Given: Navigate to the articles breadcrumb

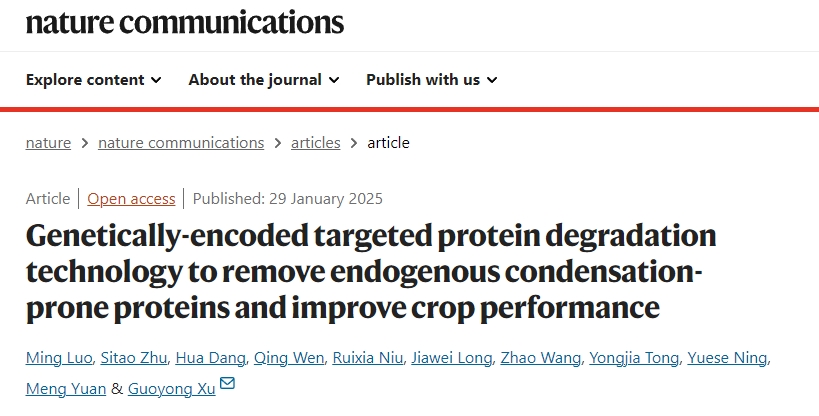Looking at the screenshot, I should 315,143.
